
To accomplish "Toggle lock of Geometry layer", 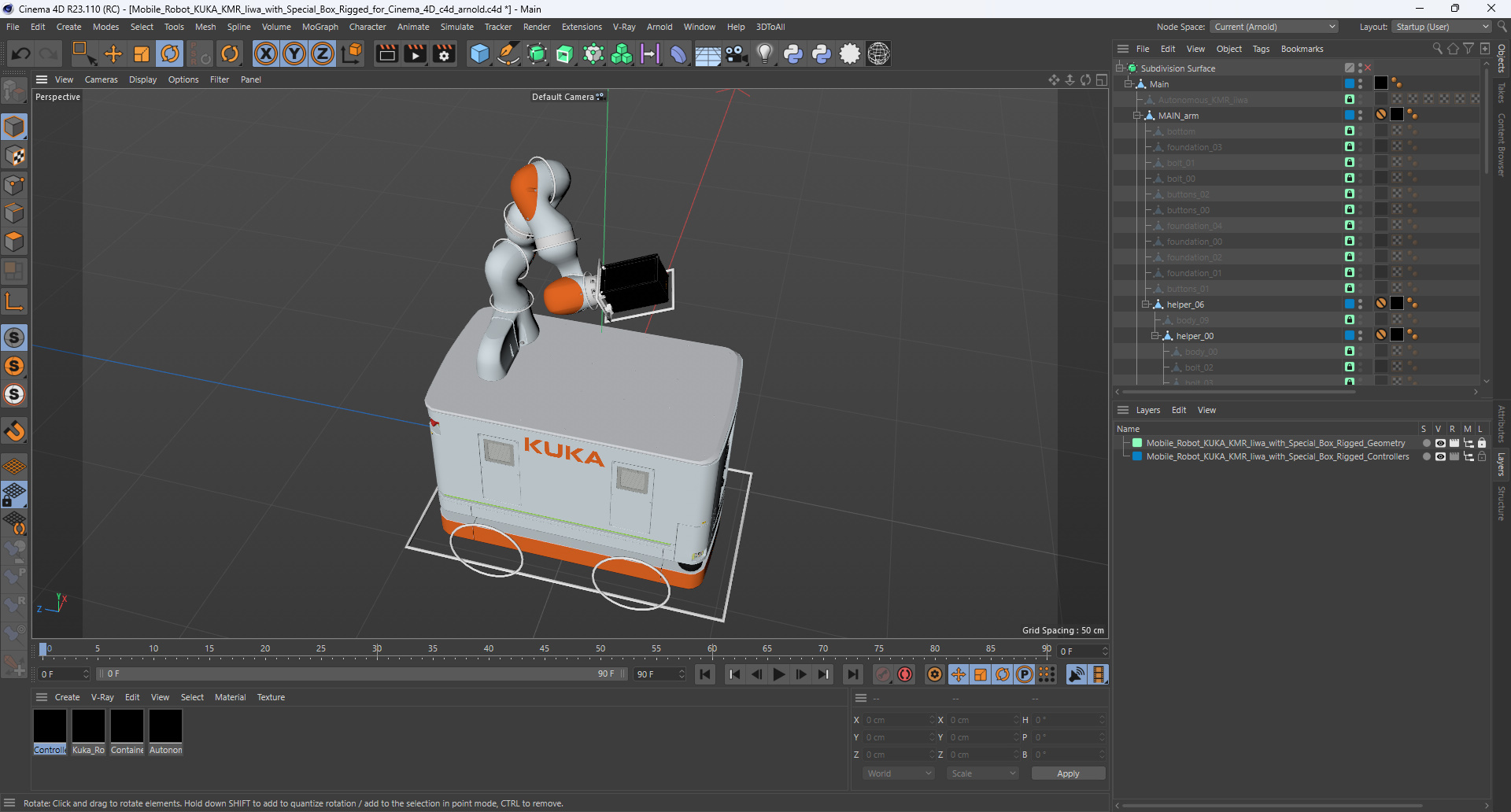I will pyautogui.click(x=1482, y=443).
